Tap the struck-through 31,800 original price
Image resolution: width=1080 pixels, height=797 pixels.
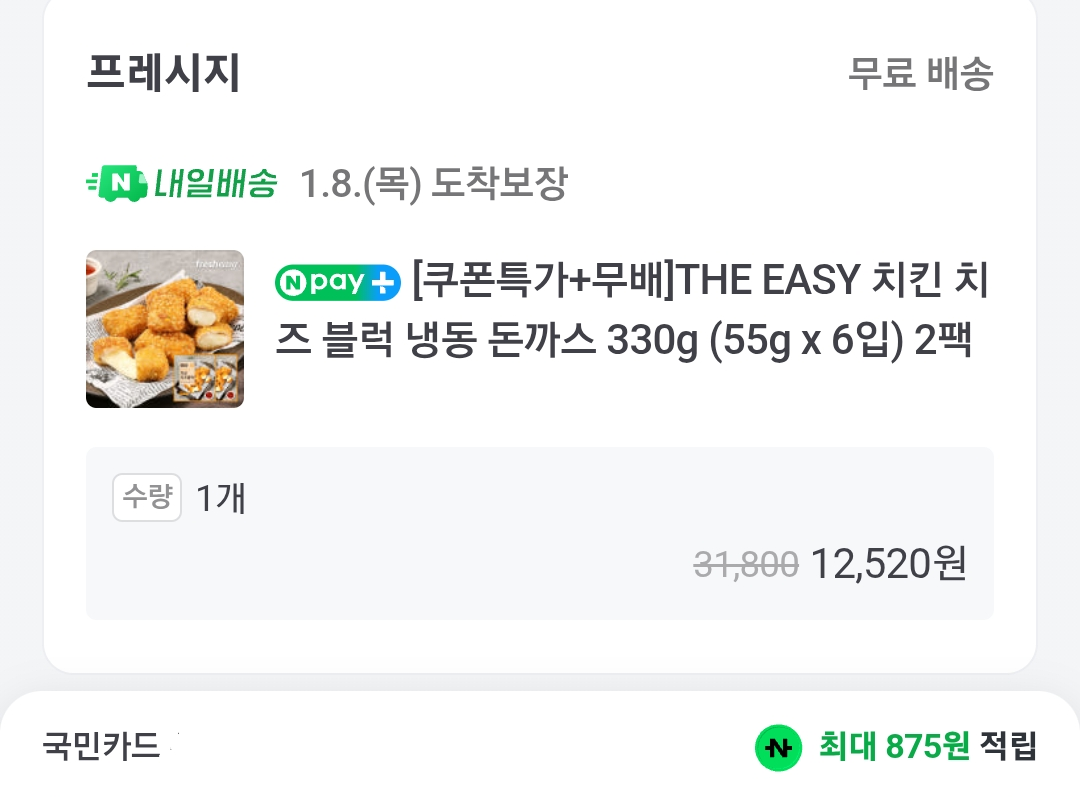coord(746,566)
